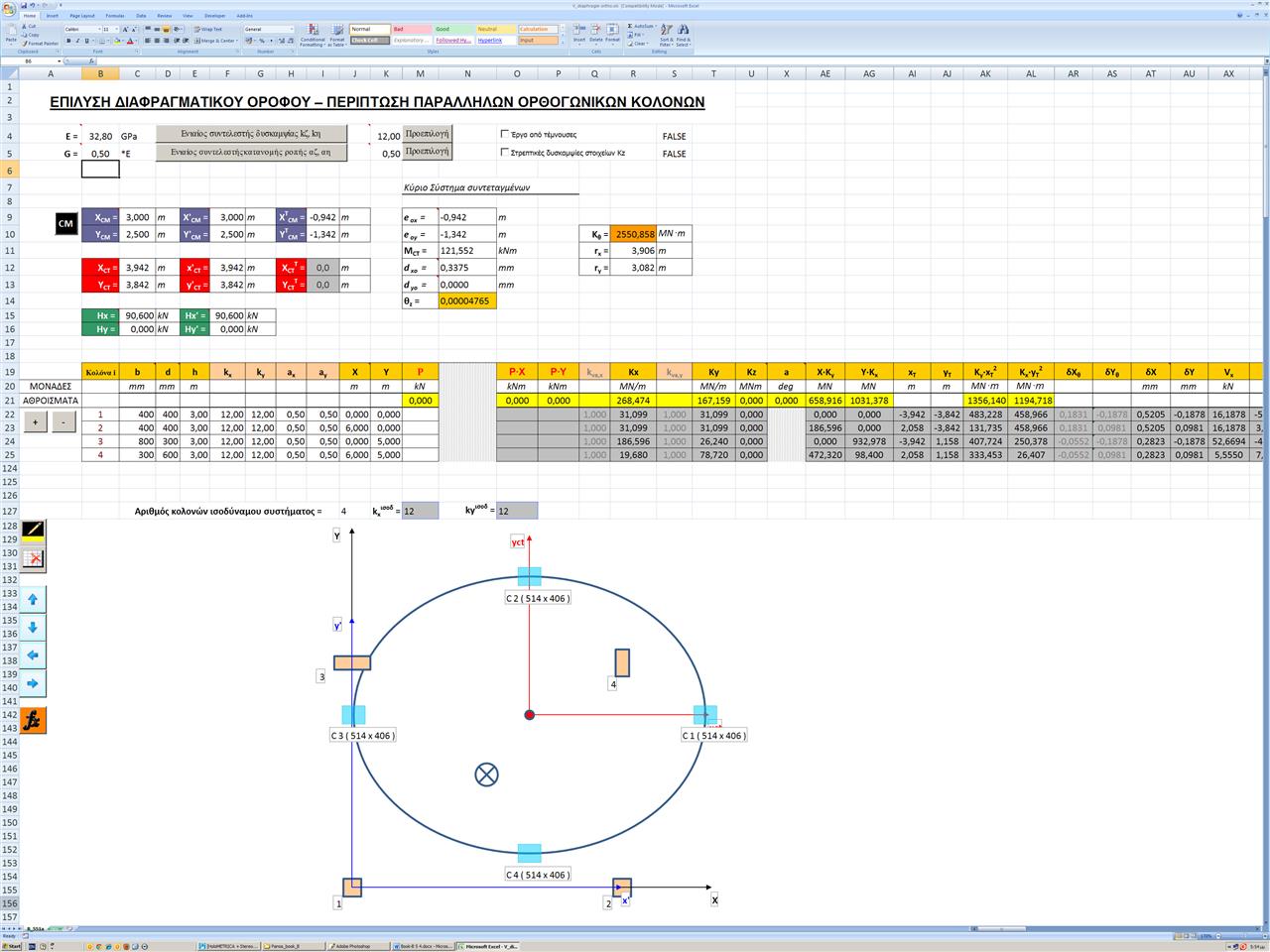Open the Developer ribbon tab
Image resolution: width=1270 pixels, height=952 pixels.
214,16
